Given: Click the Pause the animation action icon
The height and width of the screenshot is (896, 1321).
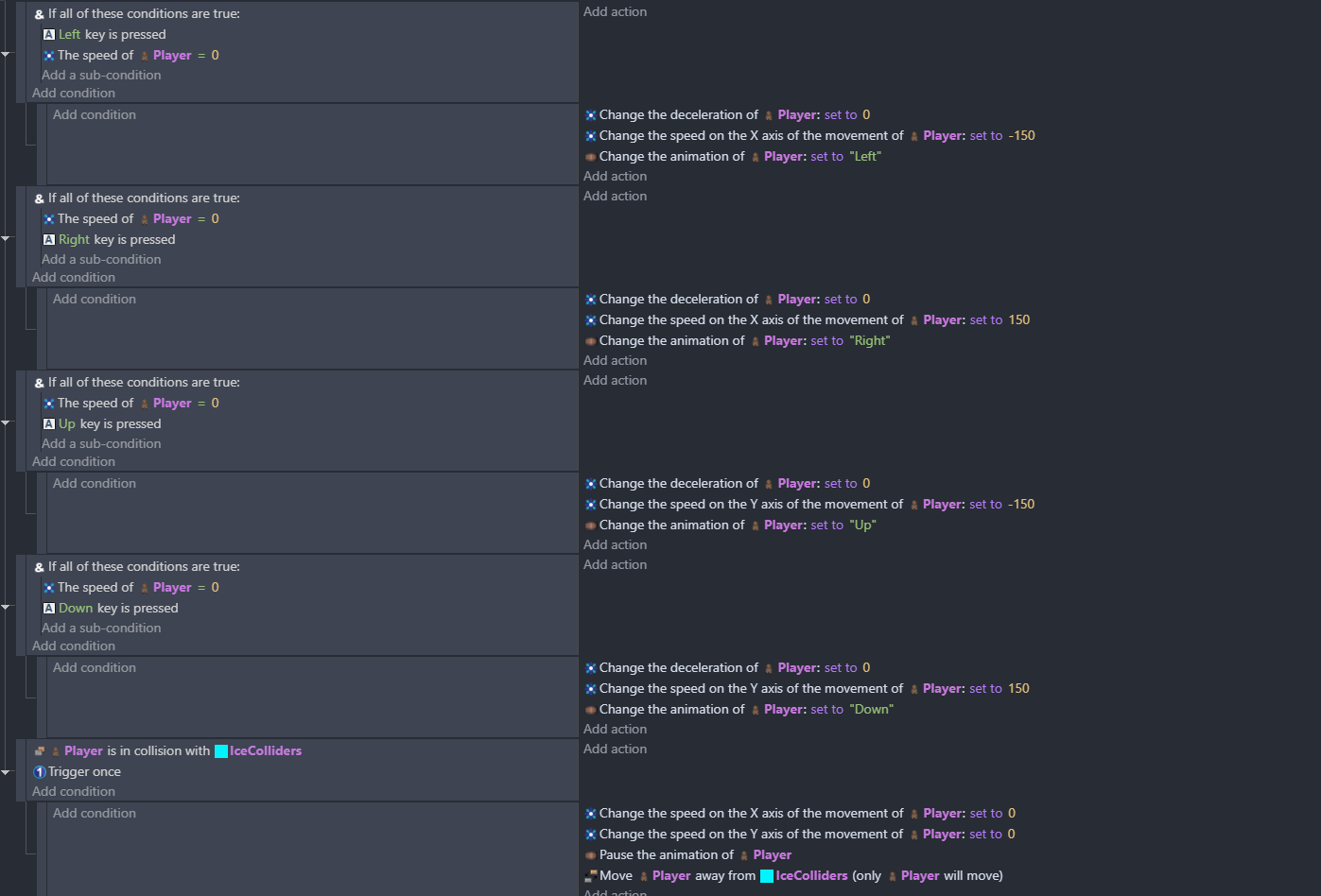Looking at the screenshot, I should [x=591, y=855].
